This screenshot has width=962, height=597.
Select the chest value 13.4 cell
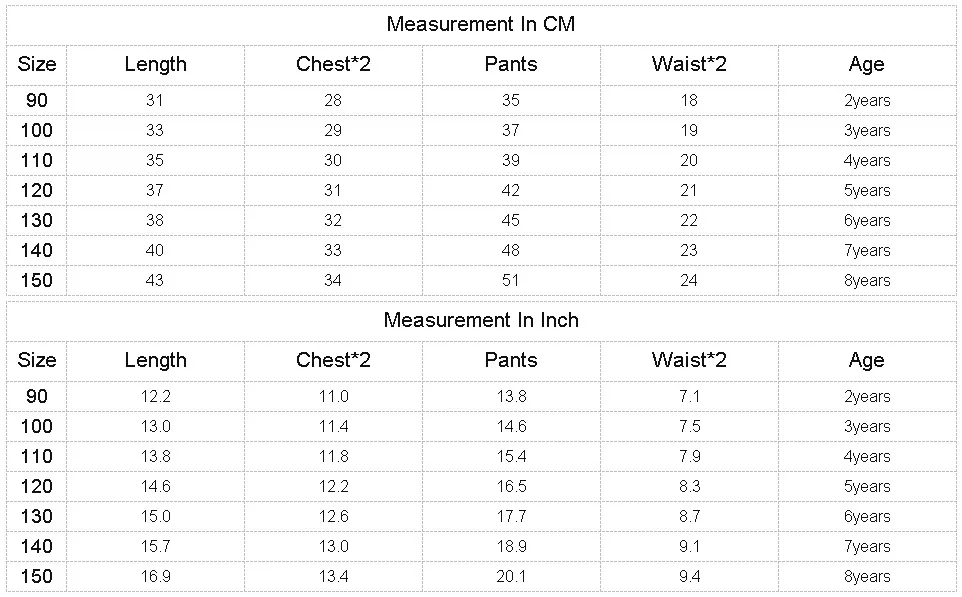pos(333,576)
